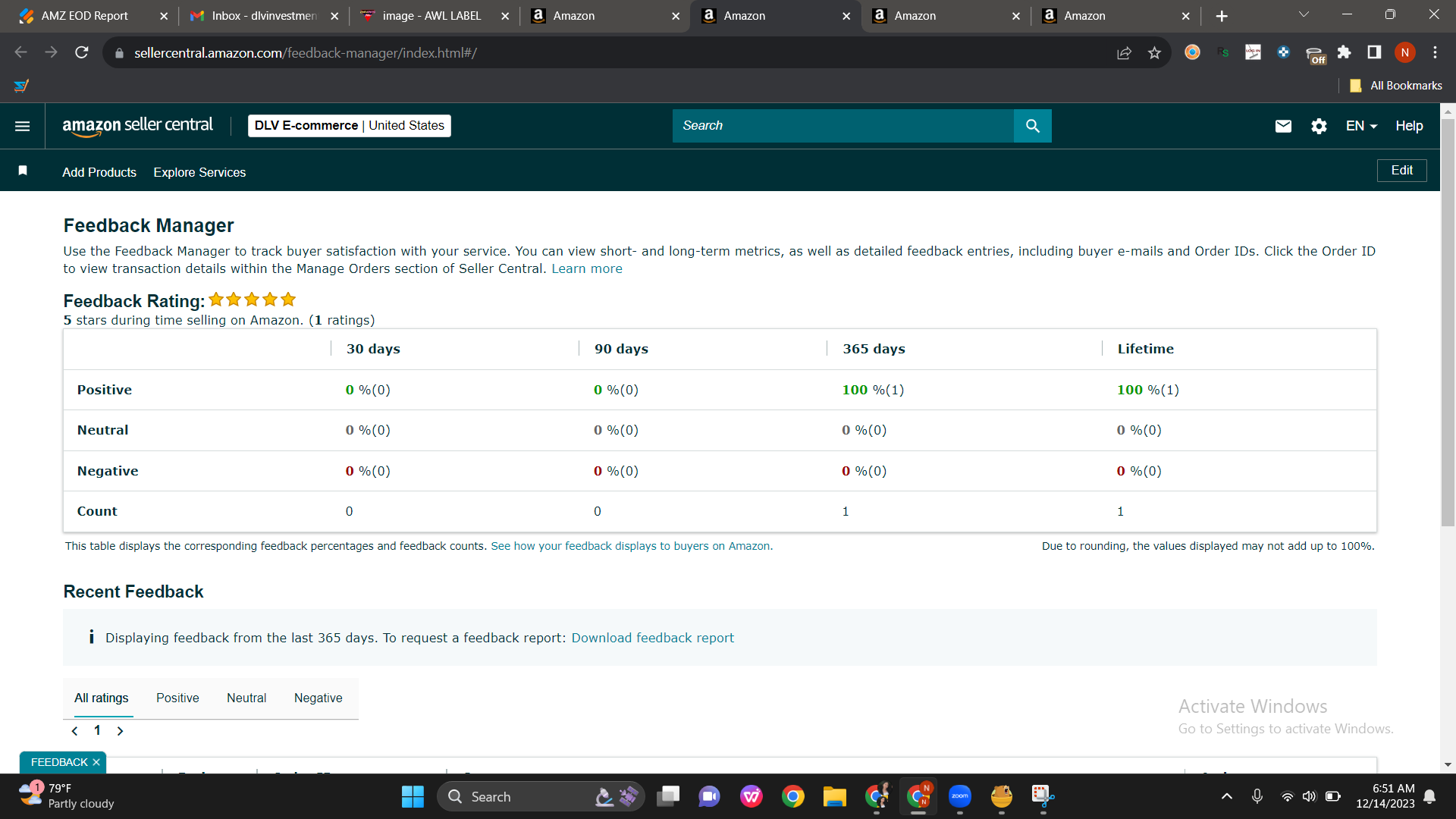The height and width of the screenshot is (819, 1456).
Task: Click the Lifetime count value 1
Action: (1120, 511)
